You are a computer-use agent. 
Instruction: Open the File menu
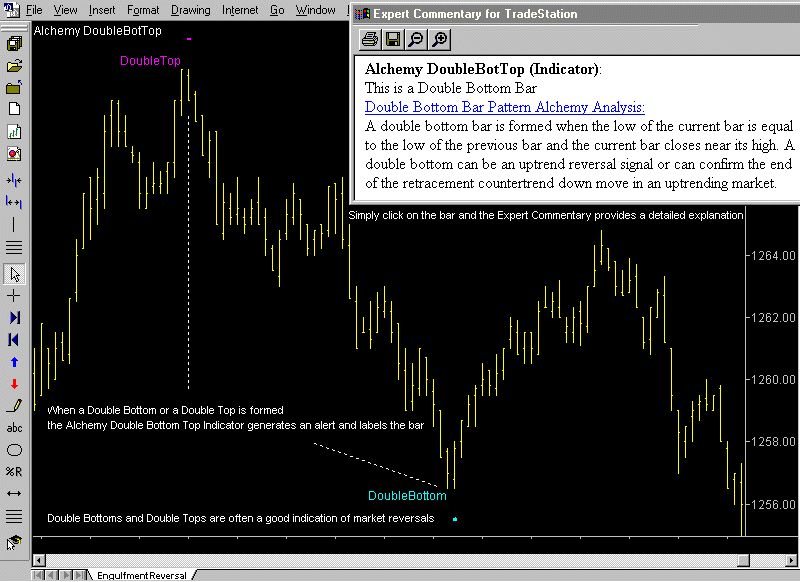[34, 10]
